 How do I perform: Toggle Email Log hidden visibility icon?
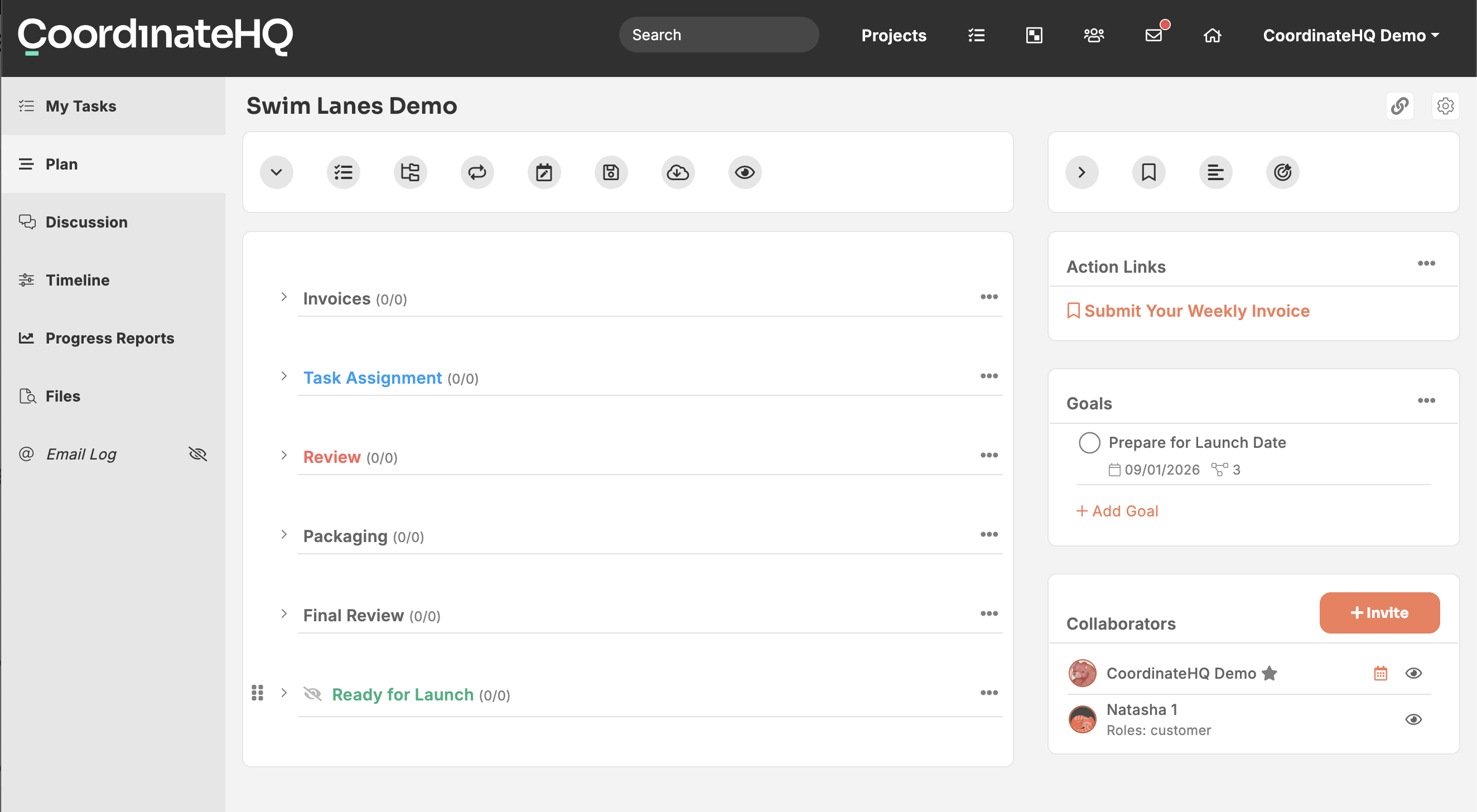click(x=198, y=454)
